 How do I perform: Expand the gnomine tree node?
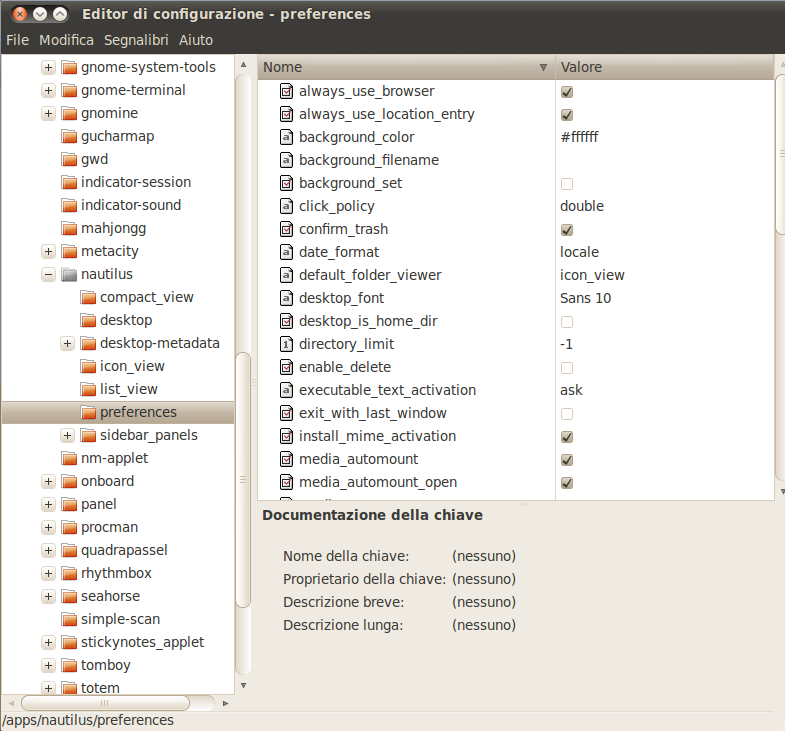click(48, 113)
